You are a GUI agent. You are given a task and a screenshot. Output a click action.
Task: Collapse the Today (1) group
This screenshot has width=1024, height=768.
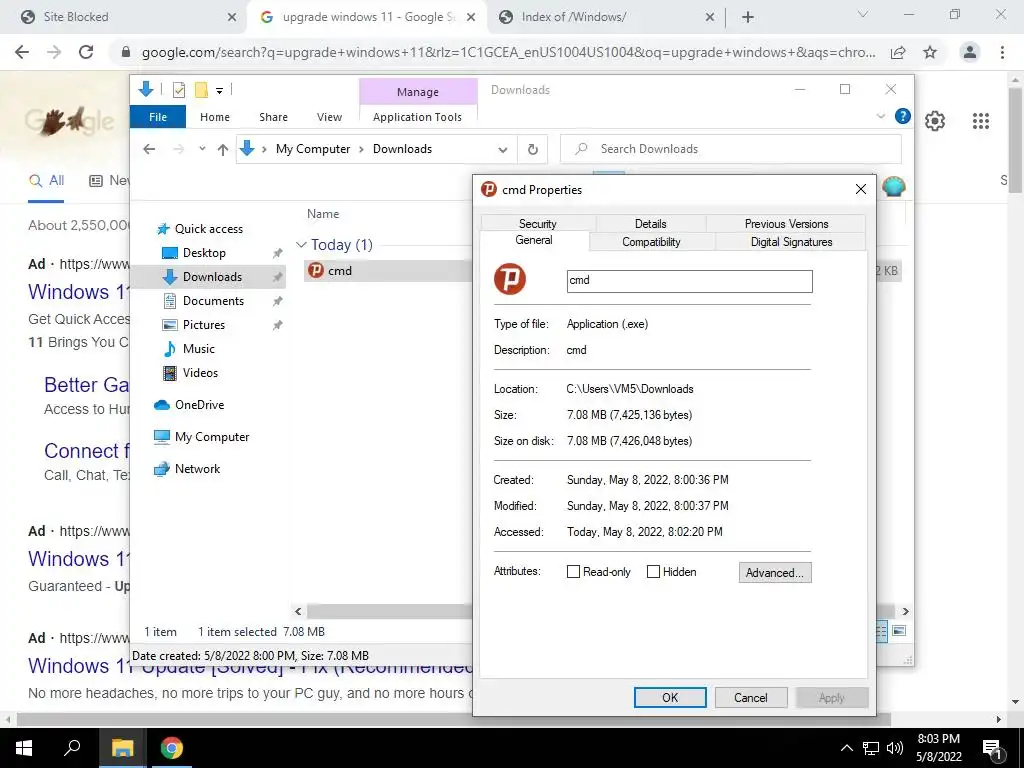click(x=301, y=245)
